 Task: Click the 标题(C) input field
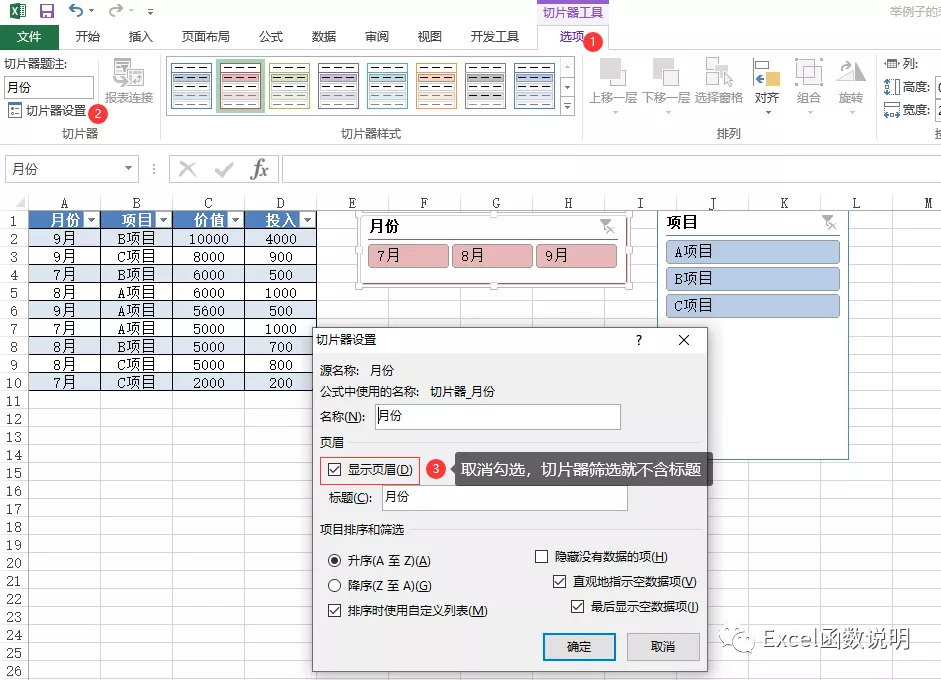click(505, 498)
